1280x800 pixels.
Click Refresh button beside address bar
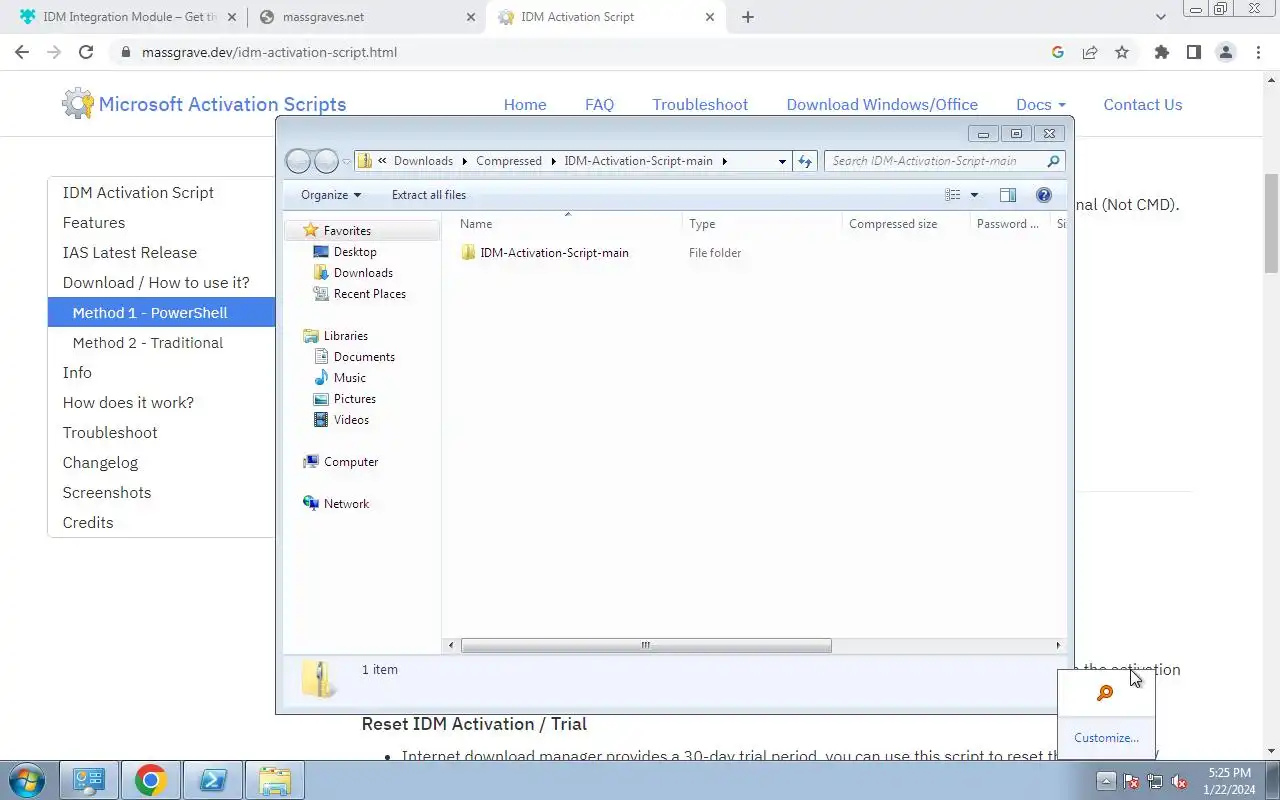[x=805, y=161]
